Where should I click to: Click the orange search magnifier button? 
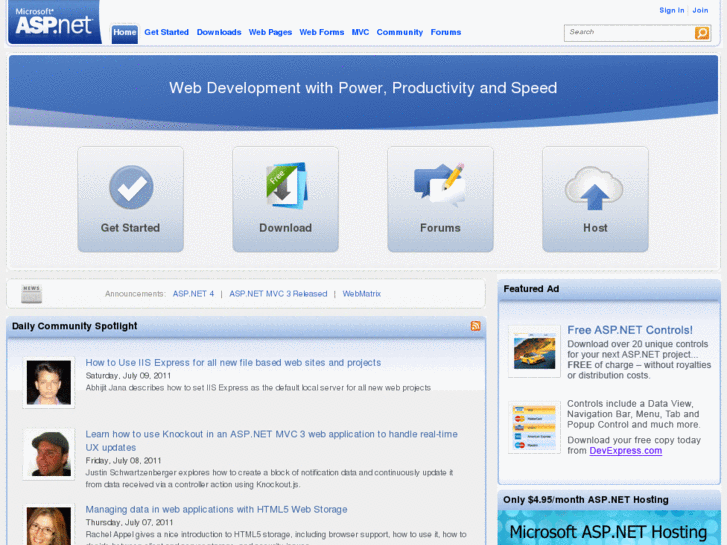pyautogui.click(x=701, y=33)
